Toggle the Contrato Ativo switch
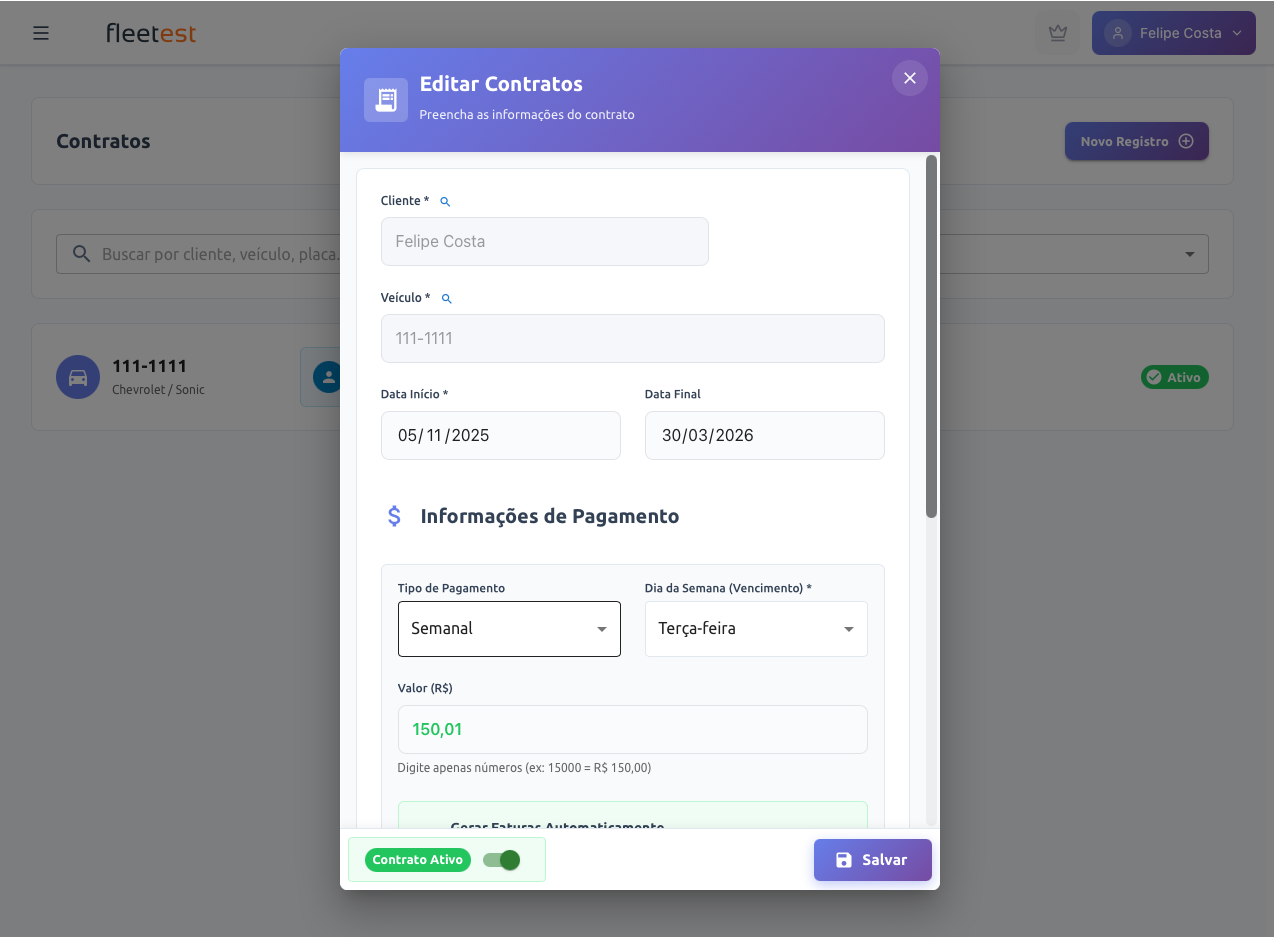 [502, 860]
